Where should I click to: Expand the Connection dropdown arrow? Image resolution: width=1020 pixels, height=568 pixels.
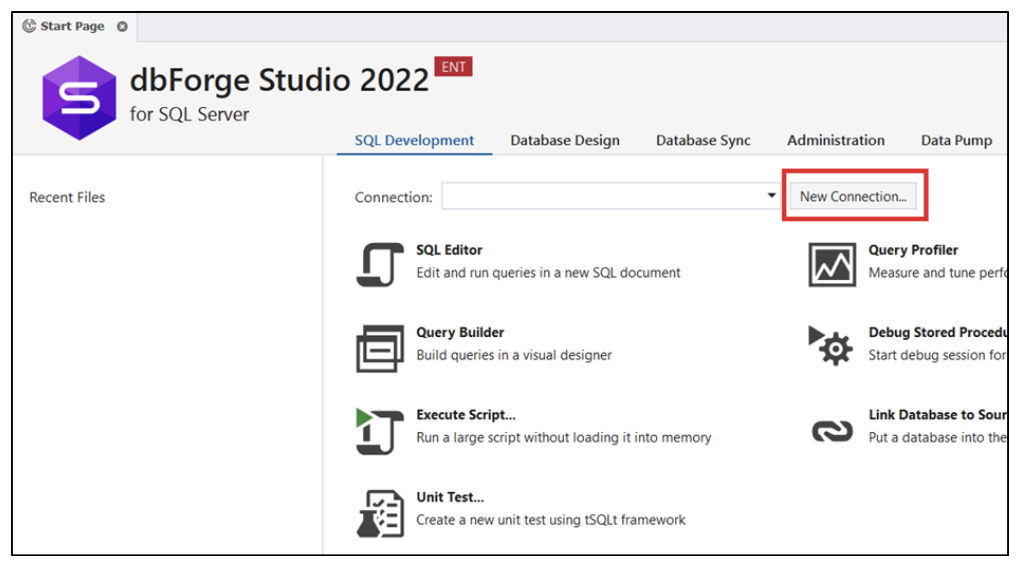[771, 195]
